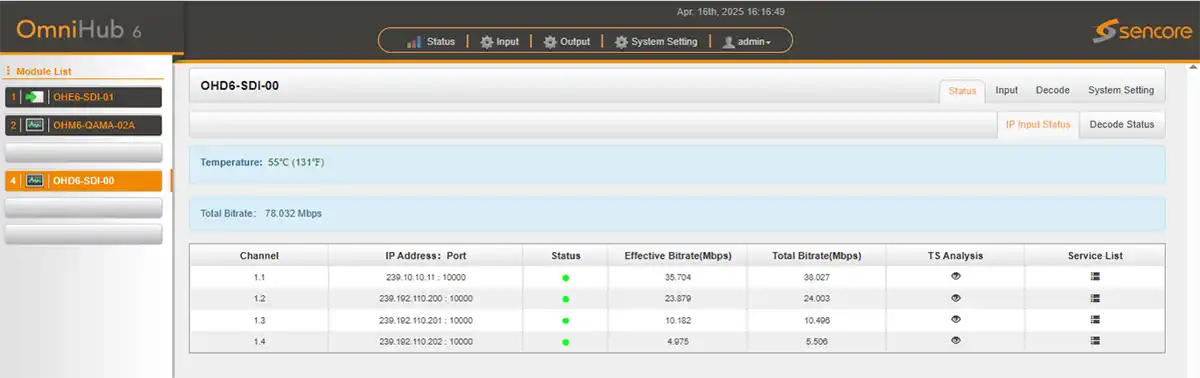Screen dimensions: 1200x378
Task: Click the OHD6-SDI-00 panel title
Action: pyautogui.click(x=239, y=86)
